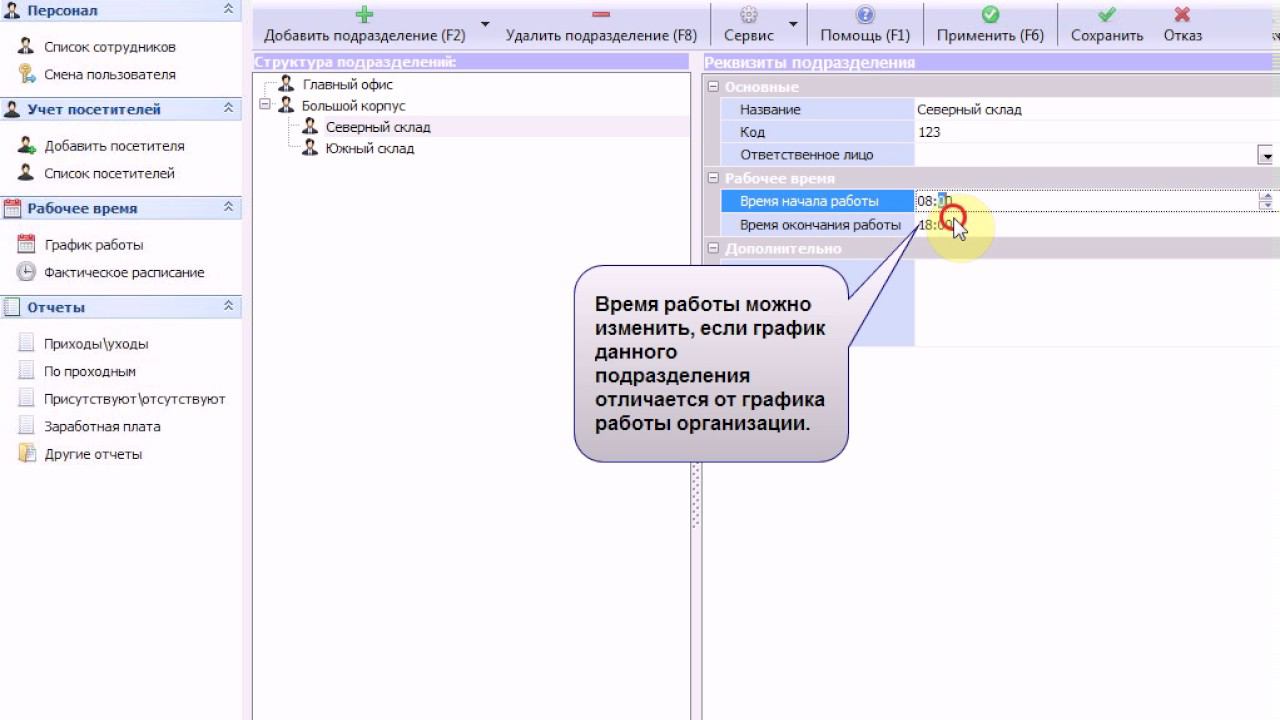The image size is (1280, 720).
Task: Click Удалить подразделение (F8) label
Action: 601,35
